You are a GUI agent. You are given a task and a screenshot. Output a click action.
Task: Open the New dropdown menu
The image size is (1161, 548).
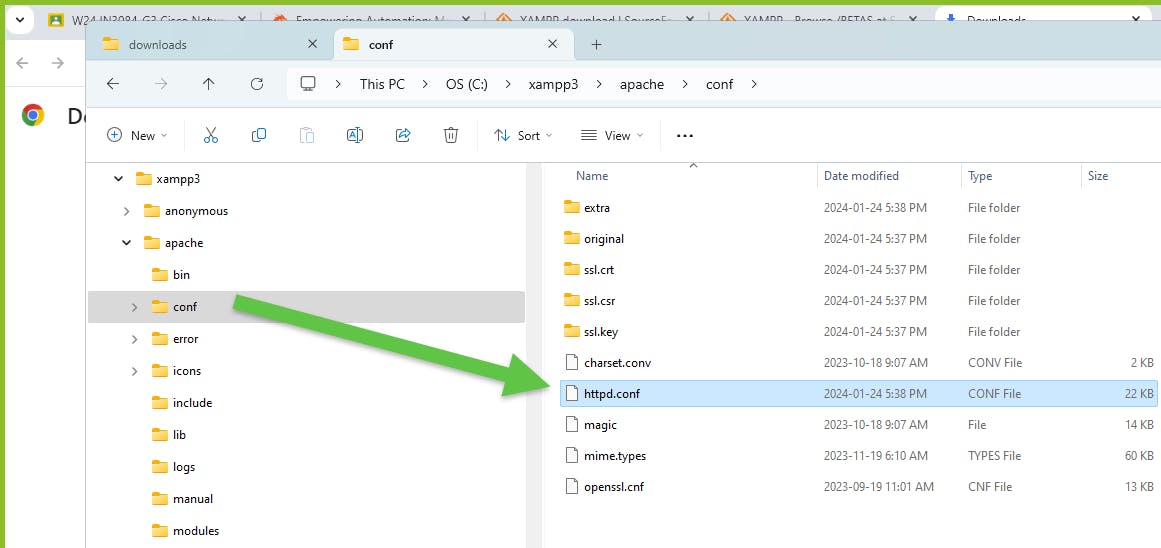138,135
